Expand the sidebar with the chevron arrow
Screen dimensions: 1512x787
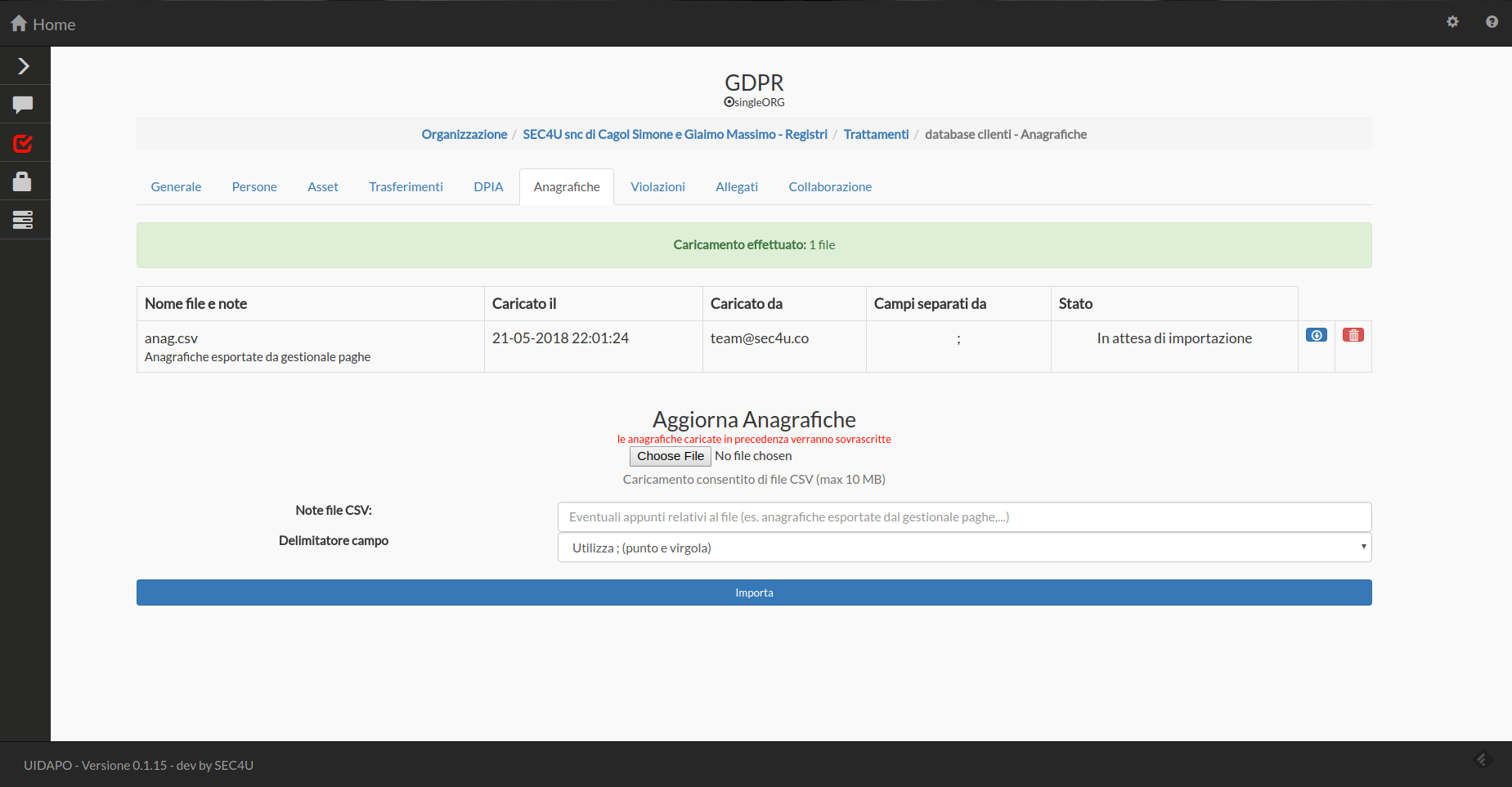(x=24, y=65)
